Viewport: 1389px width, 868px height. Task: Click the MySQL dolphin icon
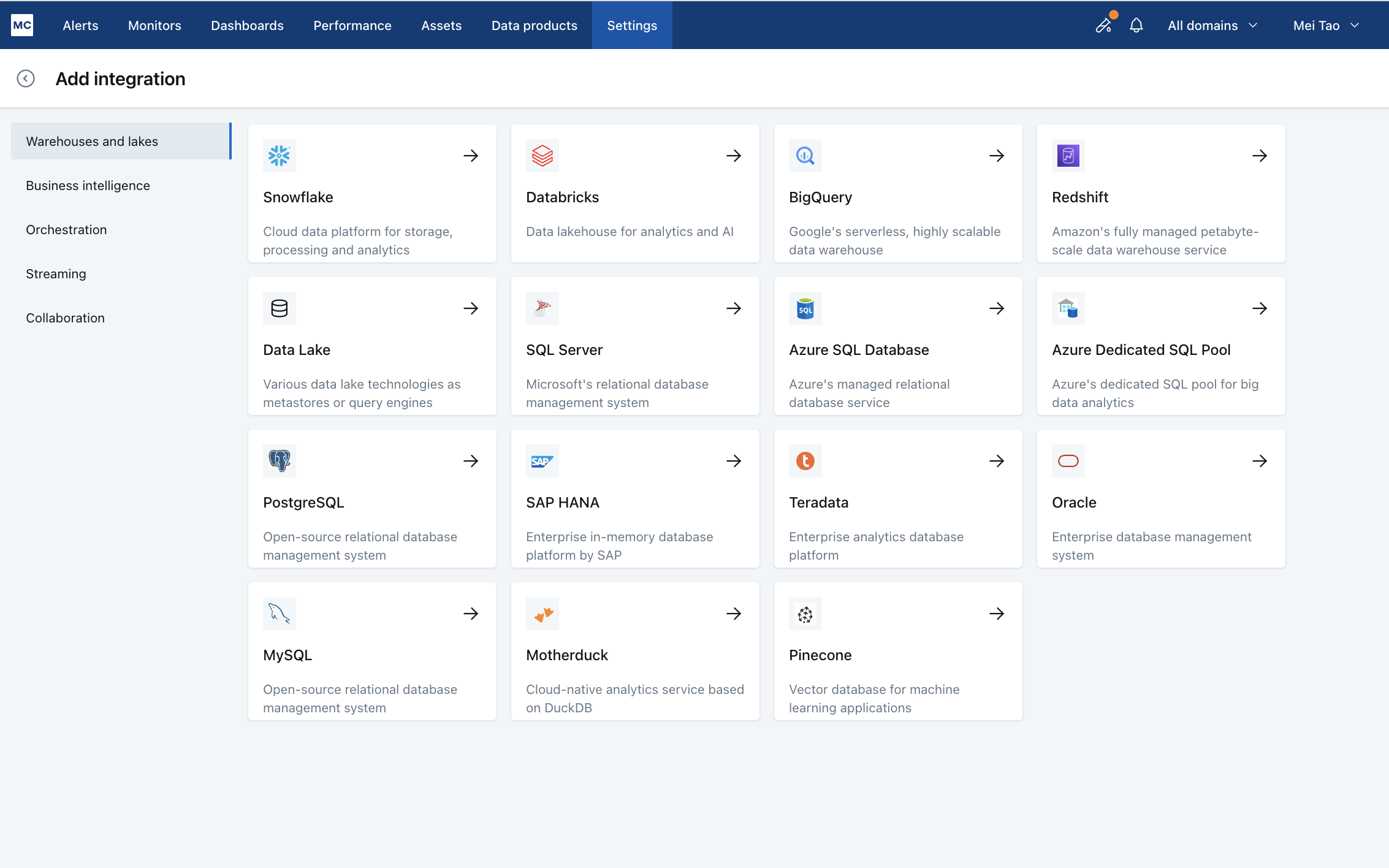point(280,614)
